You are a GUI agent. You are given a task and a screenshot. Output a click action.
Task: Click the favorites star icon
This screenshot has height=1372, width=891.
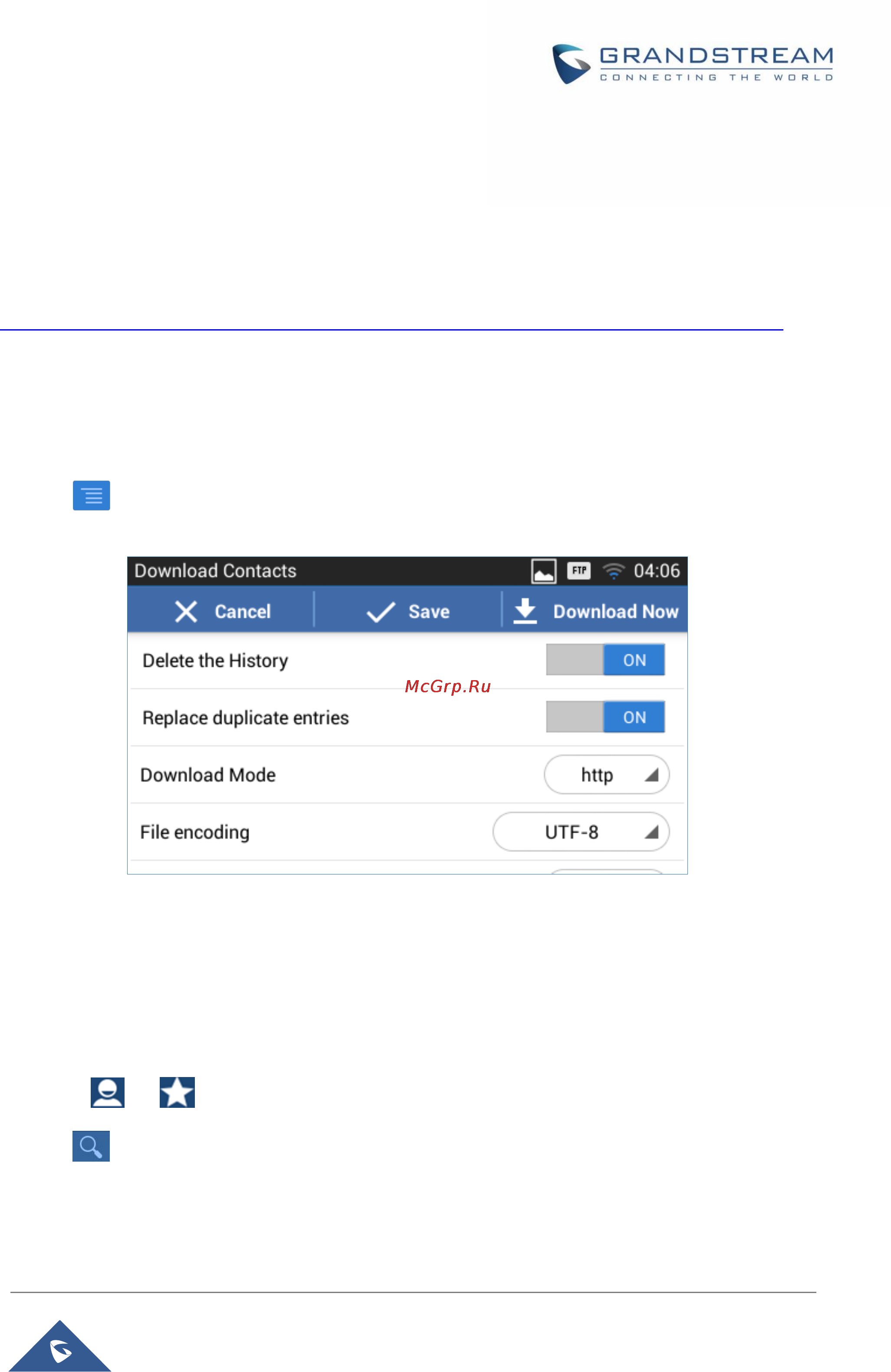pos(177,1092)
